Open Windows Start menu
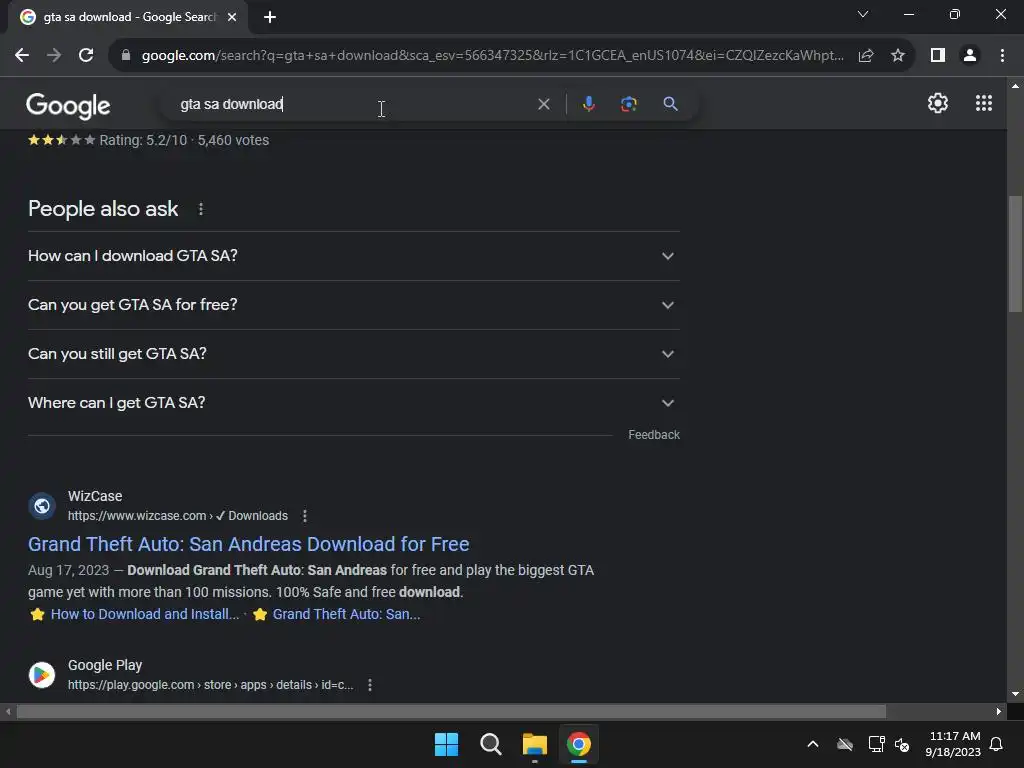The image size is (1024, 768). pos(447,744)
